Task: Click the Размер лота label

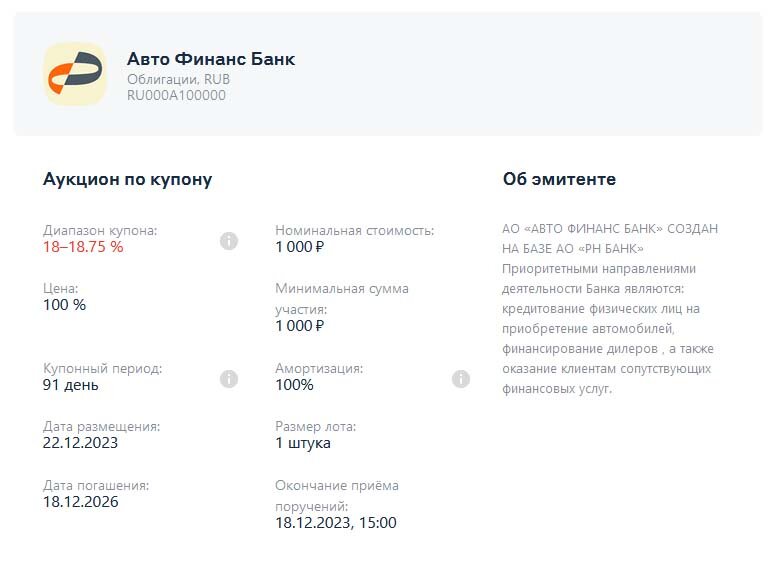Action: (x=316, y=426)
